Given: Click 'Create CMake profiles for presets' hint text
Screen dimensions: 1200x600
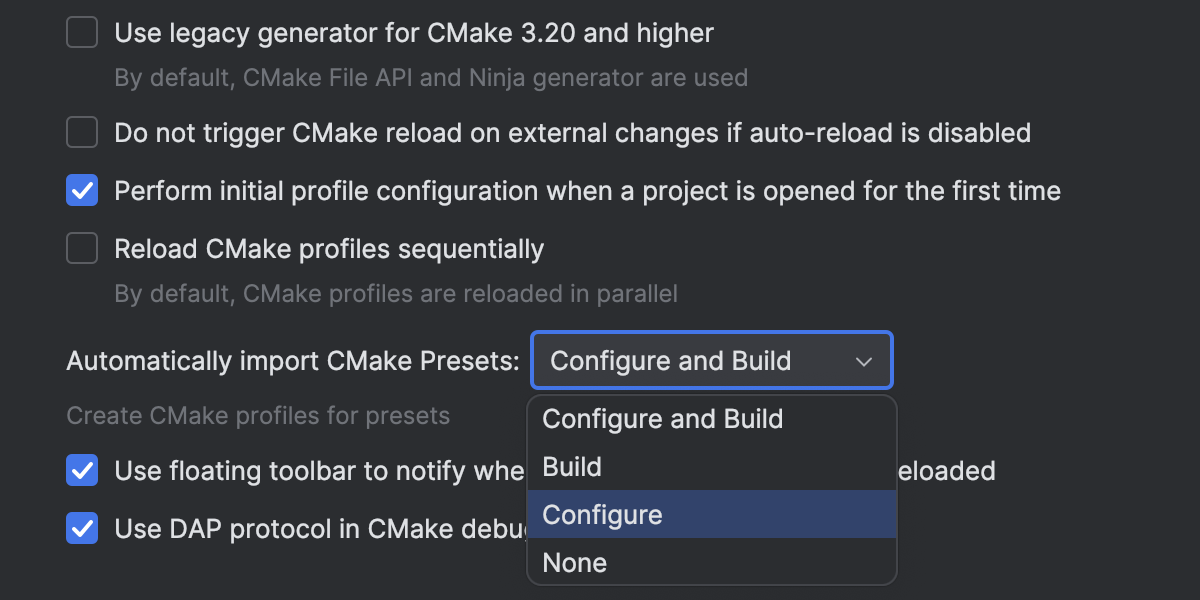Looking at the screenshot, I should tap(258, 415).
